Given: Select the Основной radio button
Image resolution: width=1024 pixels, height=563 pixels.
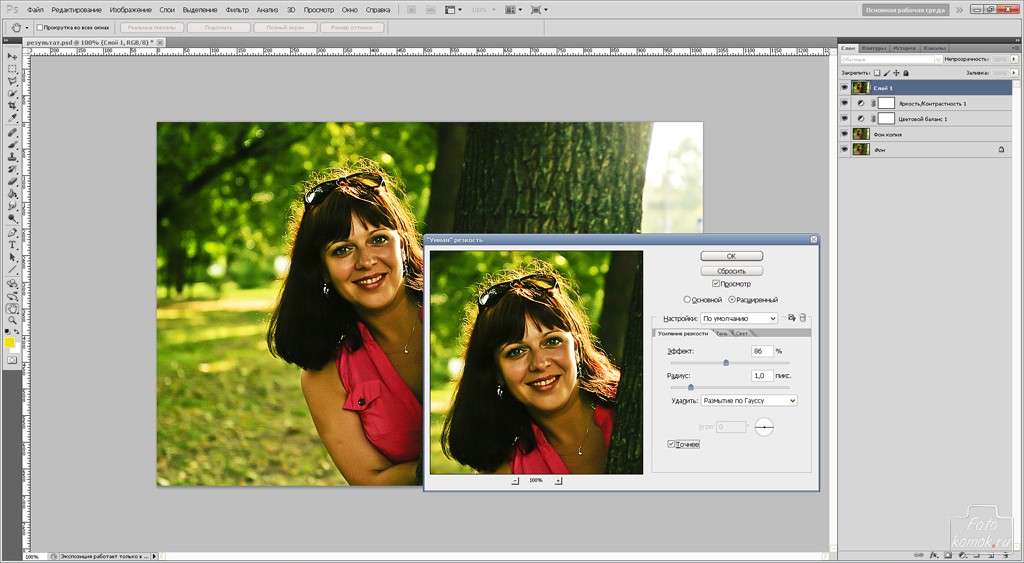Looking at the screenshot, I should [x=687, y=299].
